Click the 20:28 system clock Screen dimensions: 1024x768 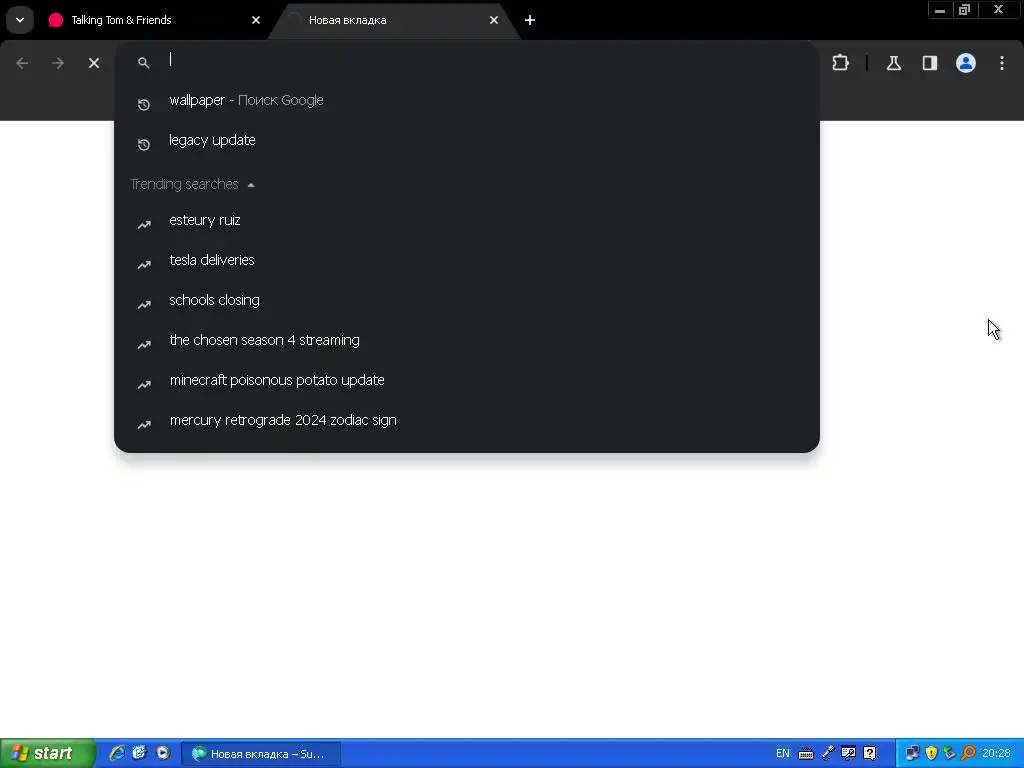pyautogui.click(x=997, y=754)
